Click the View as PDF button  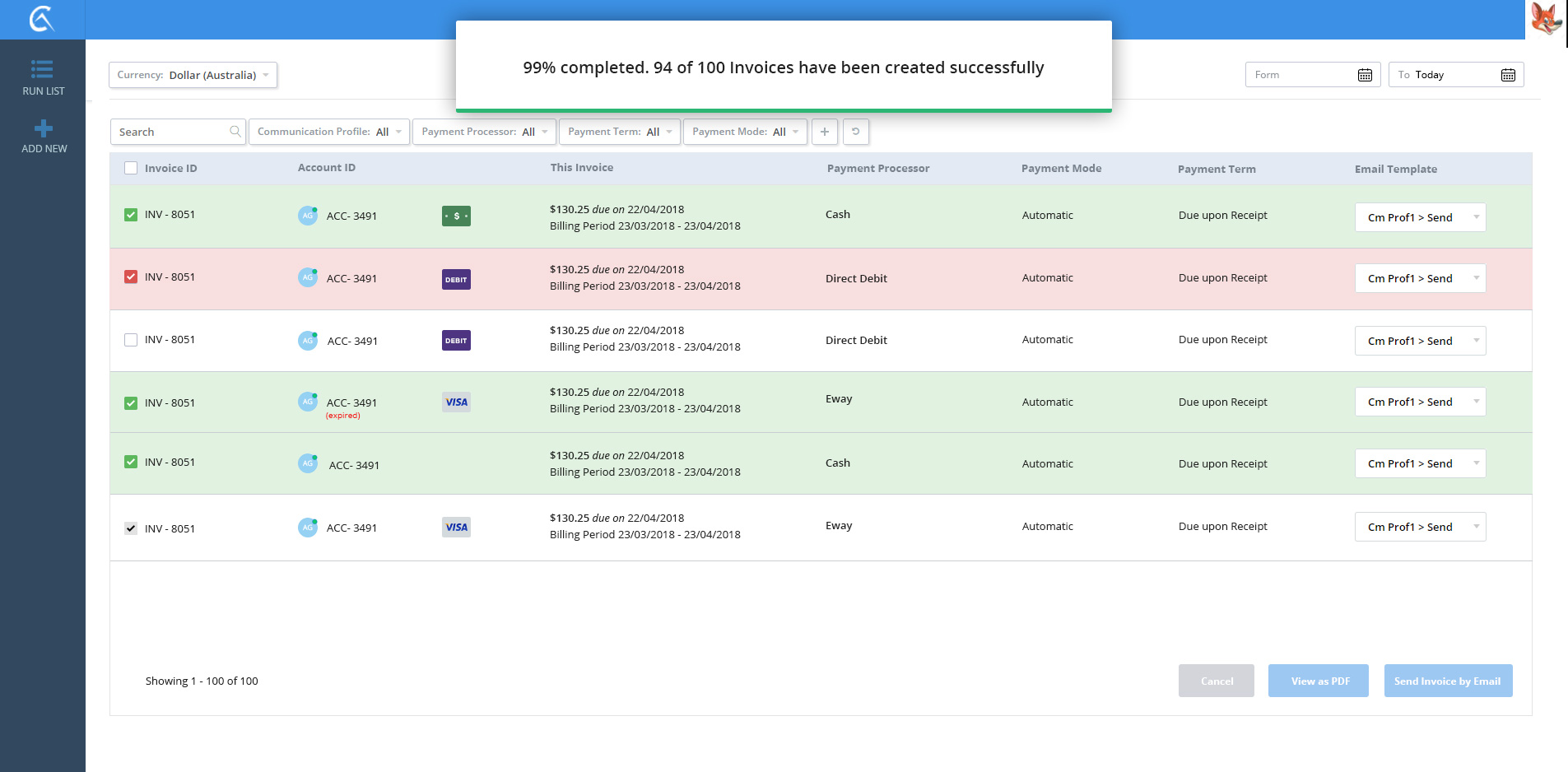[1319, 681]
